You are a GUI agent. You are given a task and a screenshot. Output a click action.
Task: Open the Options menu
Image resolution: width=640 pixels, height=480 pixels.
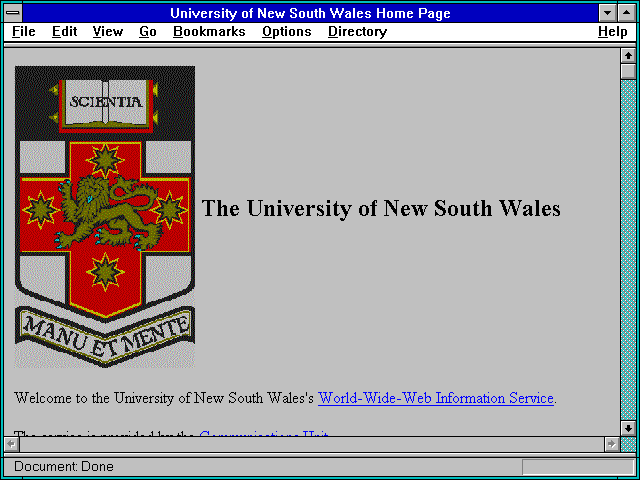(x=287, y=32)
